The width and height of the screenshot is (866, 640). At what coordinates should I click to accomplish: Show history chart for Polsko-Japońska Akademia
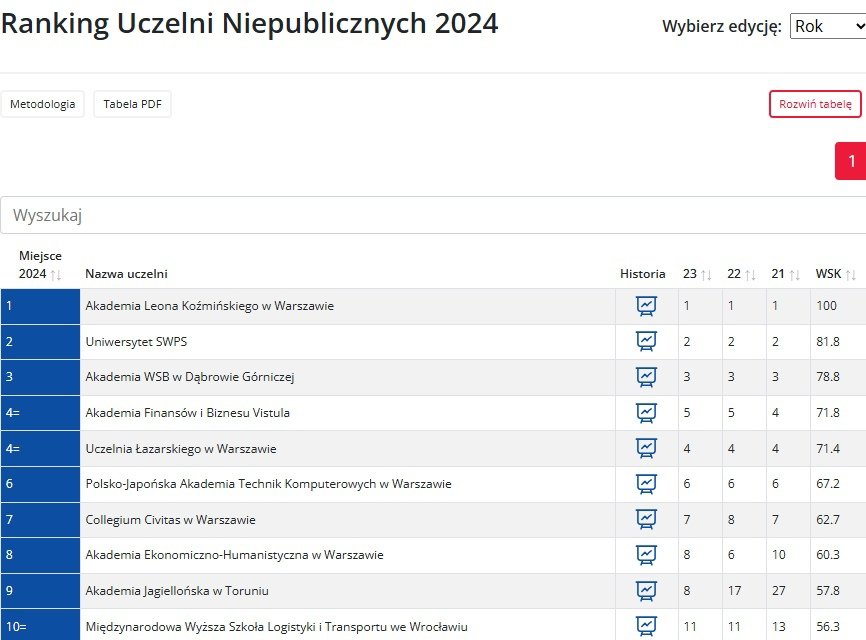pos(646,484)
